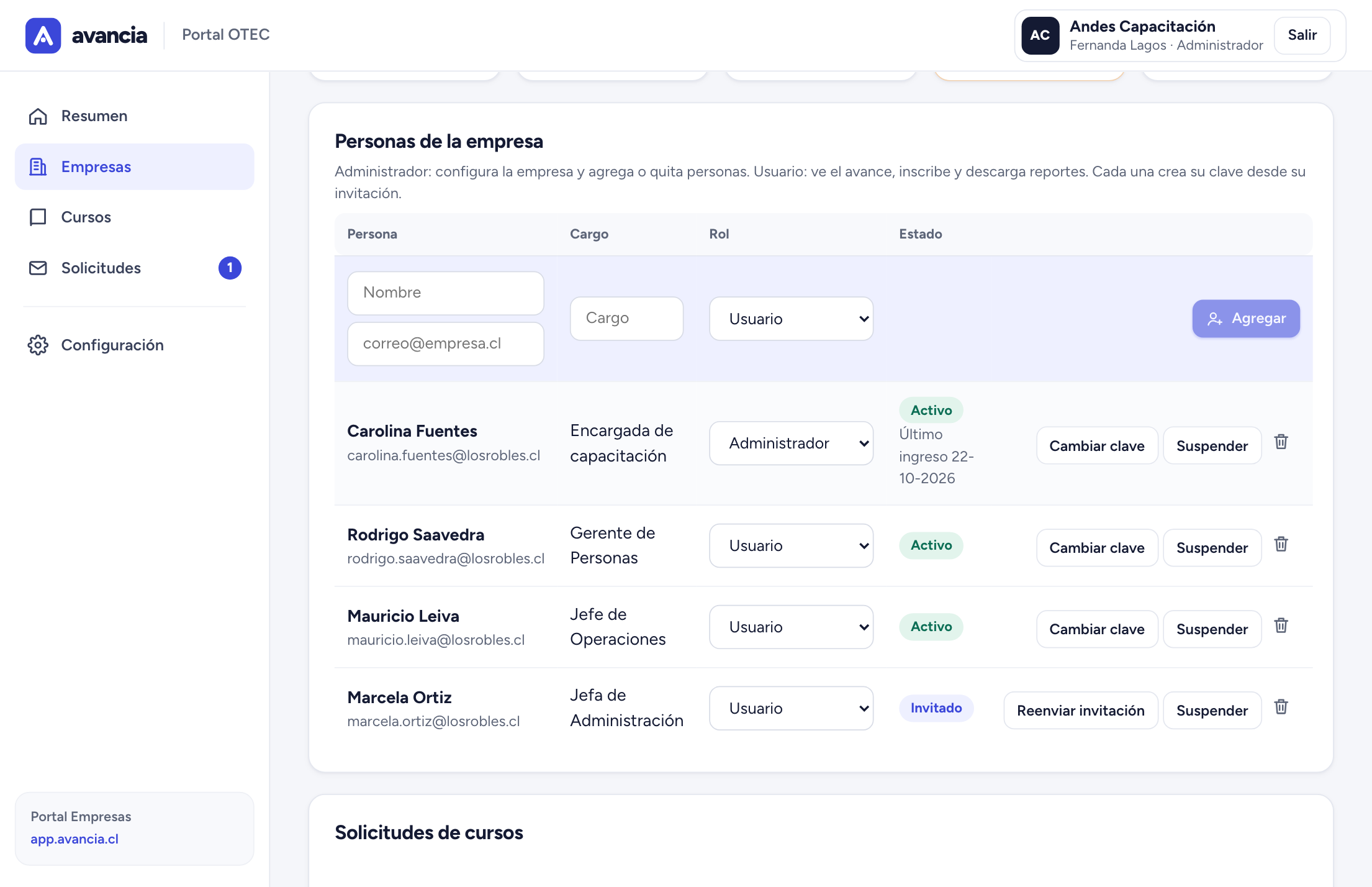Viewport: 1372px width, 887px height.
Task: Click the Solicitudes notification badge
Action: pos(230,268)
